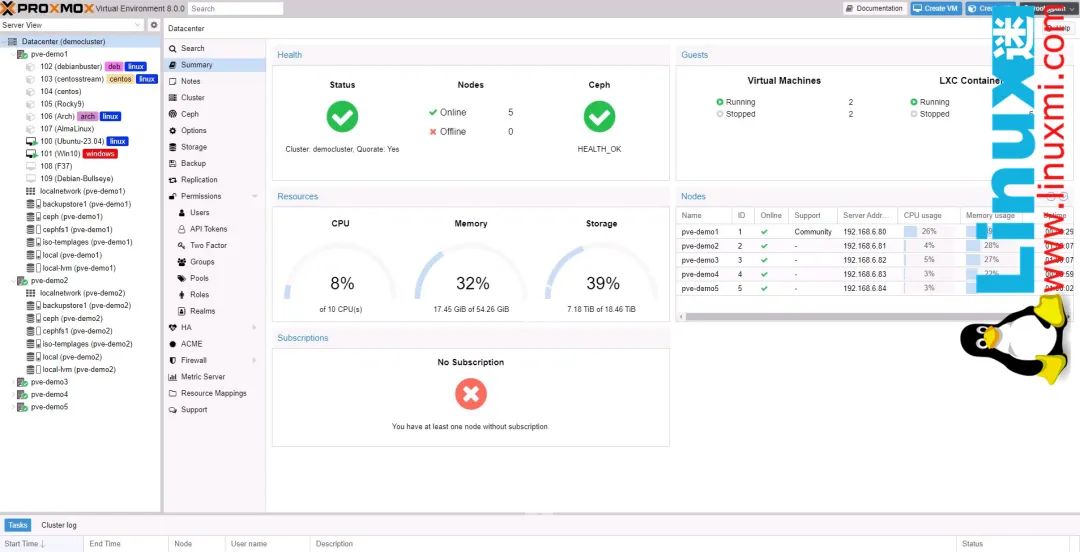Open the Ceph menu item icon

pos(173,114)
